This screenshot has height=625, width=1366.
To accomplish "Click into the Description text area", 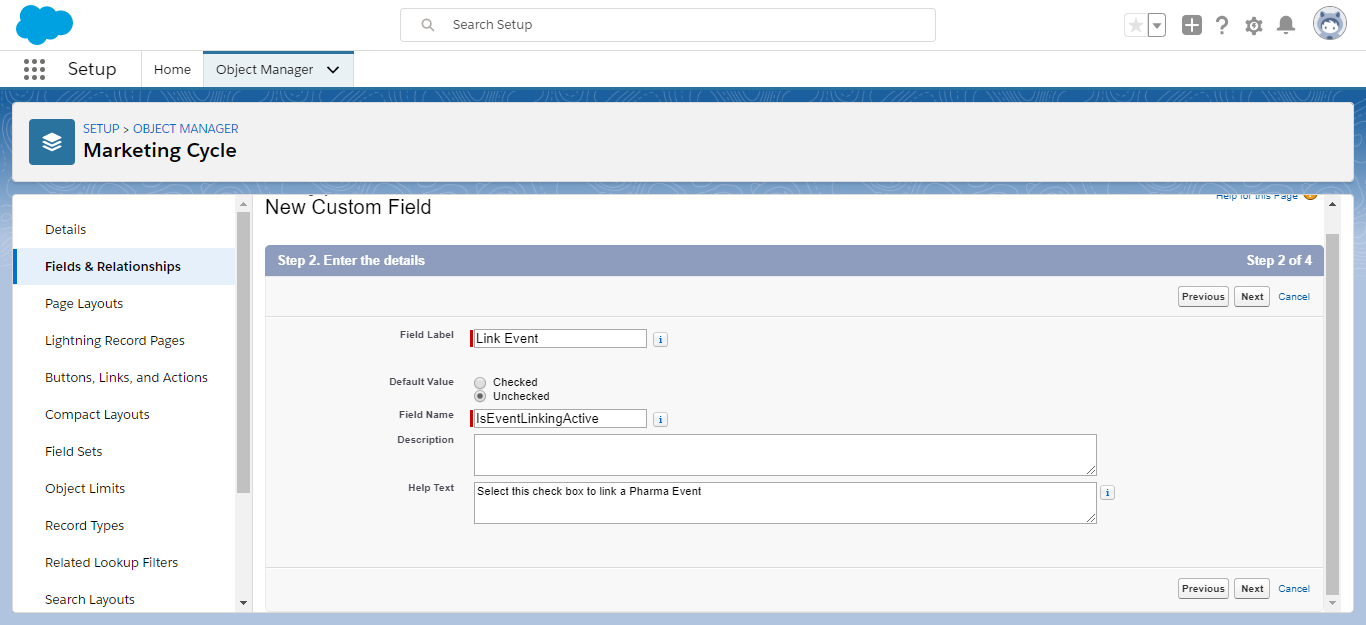I will pyautogui.click(x=785, y=454).
